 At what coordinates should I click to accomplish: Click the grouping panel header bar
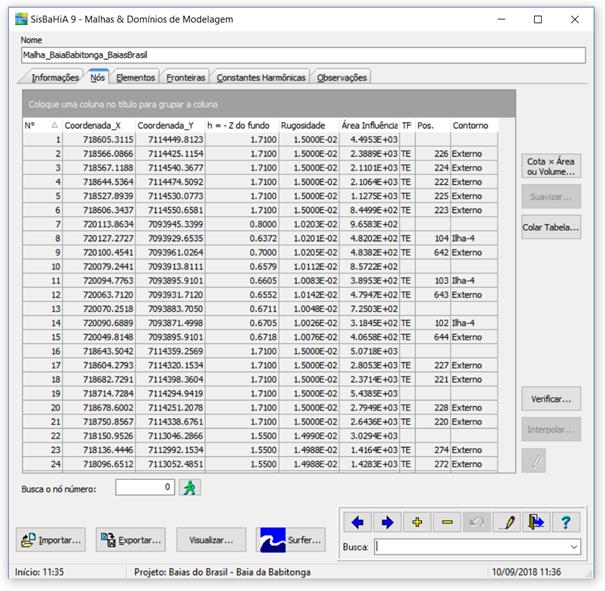click(269, 104)
